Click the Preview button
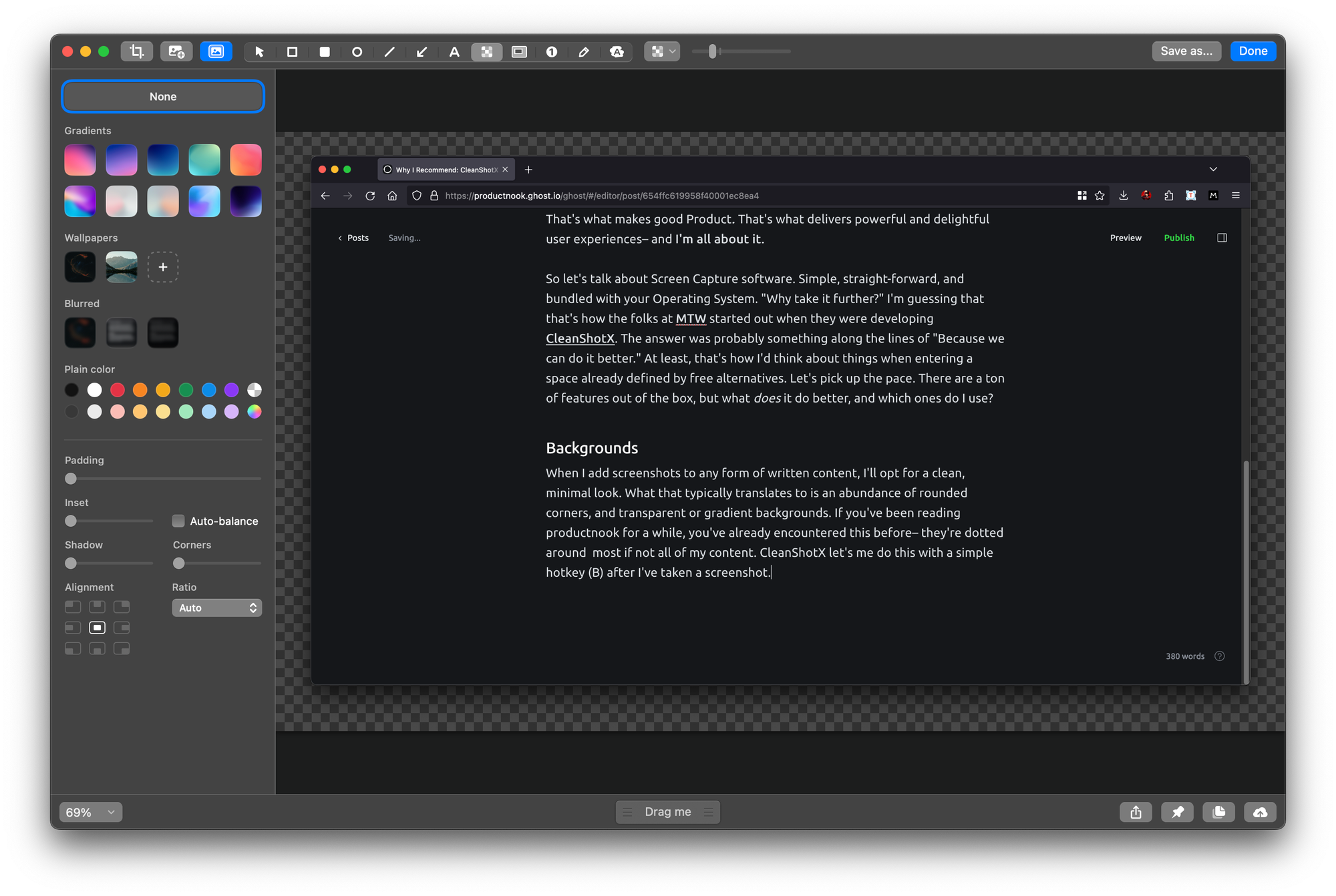 [1126, 238]
